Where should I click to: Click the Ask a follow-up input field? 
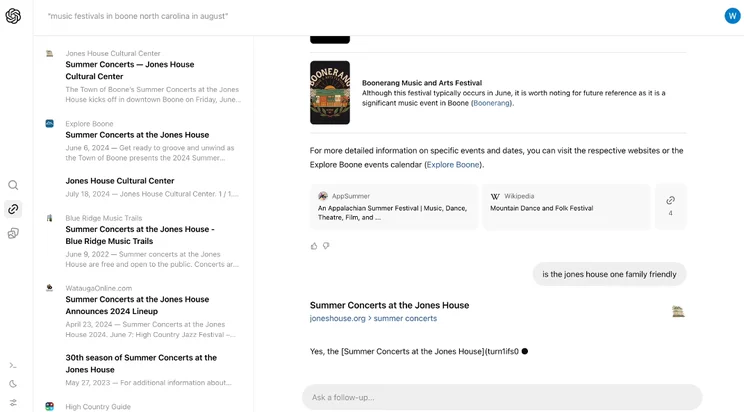point(502,397)
